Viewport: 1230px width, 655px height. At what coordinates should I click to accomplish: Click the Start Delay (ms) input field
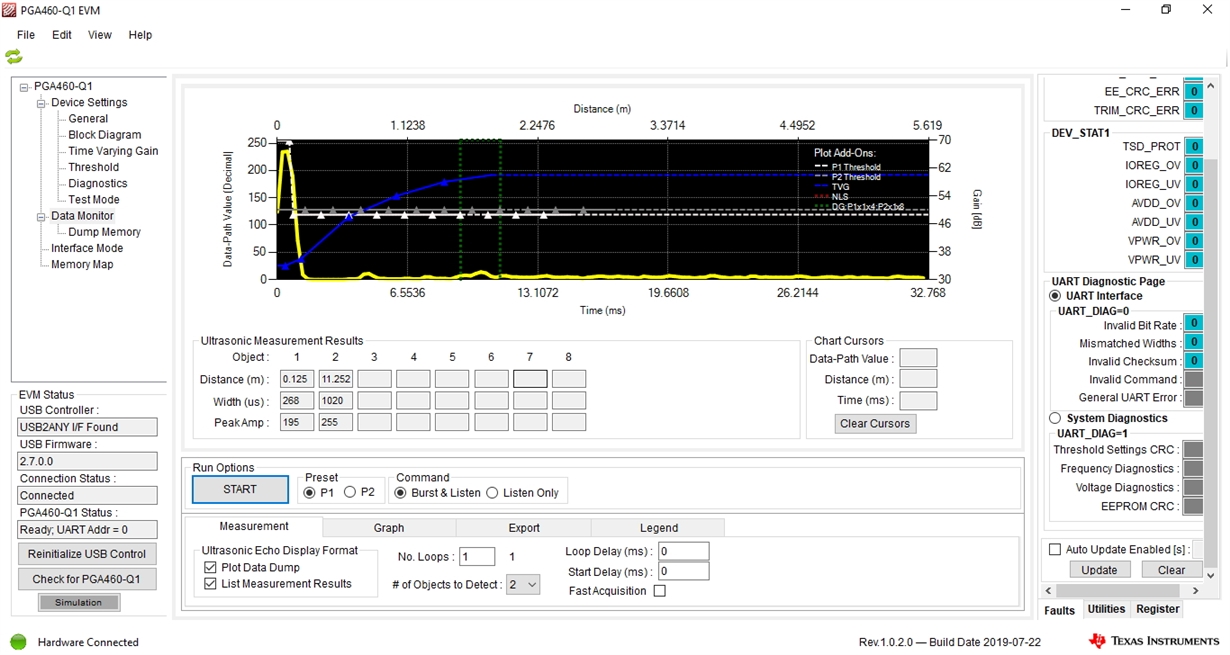pos(683,571)
